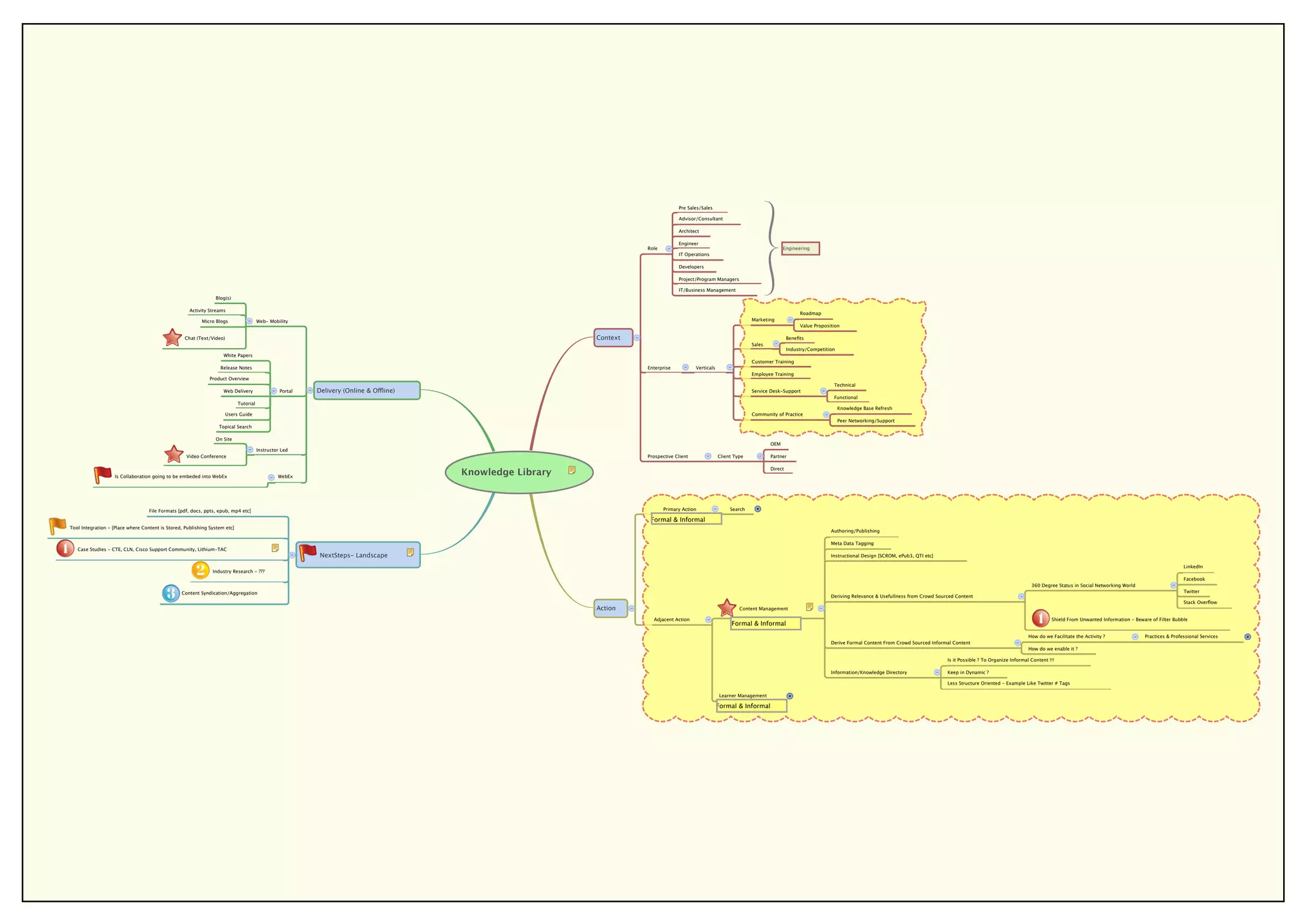Collapse the Context branch
Screen dimensions: 1308x924
637,338
